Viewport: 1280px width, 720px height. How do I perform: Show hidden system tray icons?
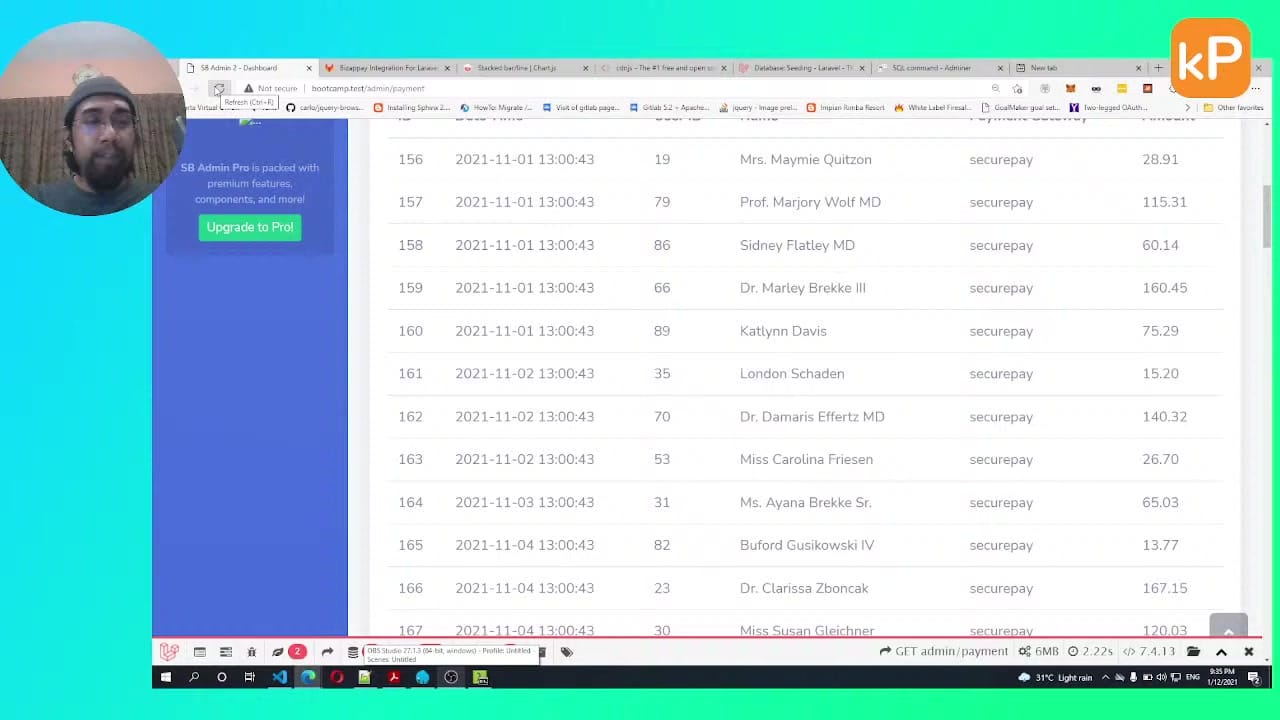pos(1105,678)
